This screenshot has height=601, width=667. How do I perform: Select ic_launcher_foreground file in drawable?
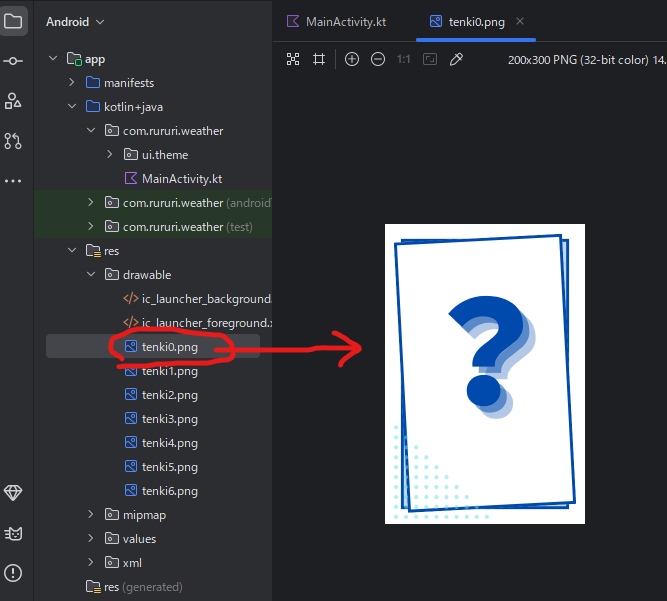pos(197,323)
